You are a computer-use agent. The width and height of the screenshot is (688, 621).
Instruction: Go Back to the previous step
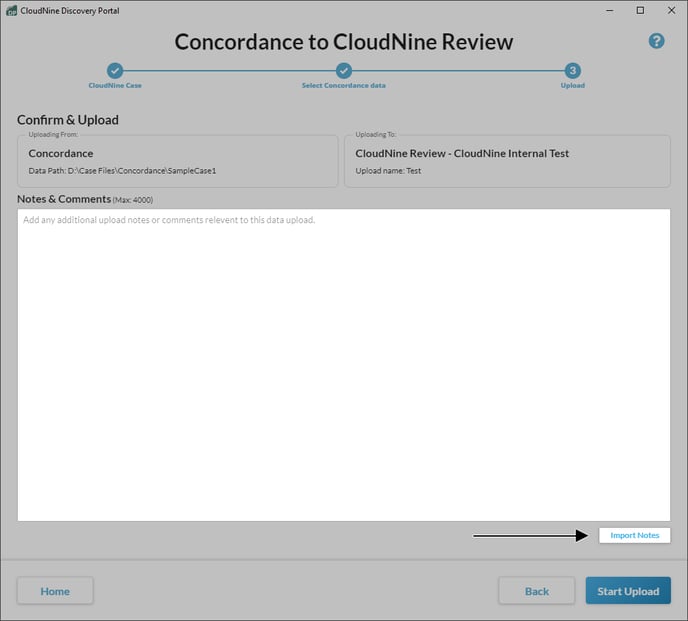[x=537, y=591]
